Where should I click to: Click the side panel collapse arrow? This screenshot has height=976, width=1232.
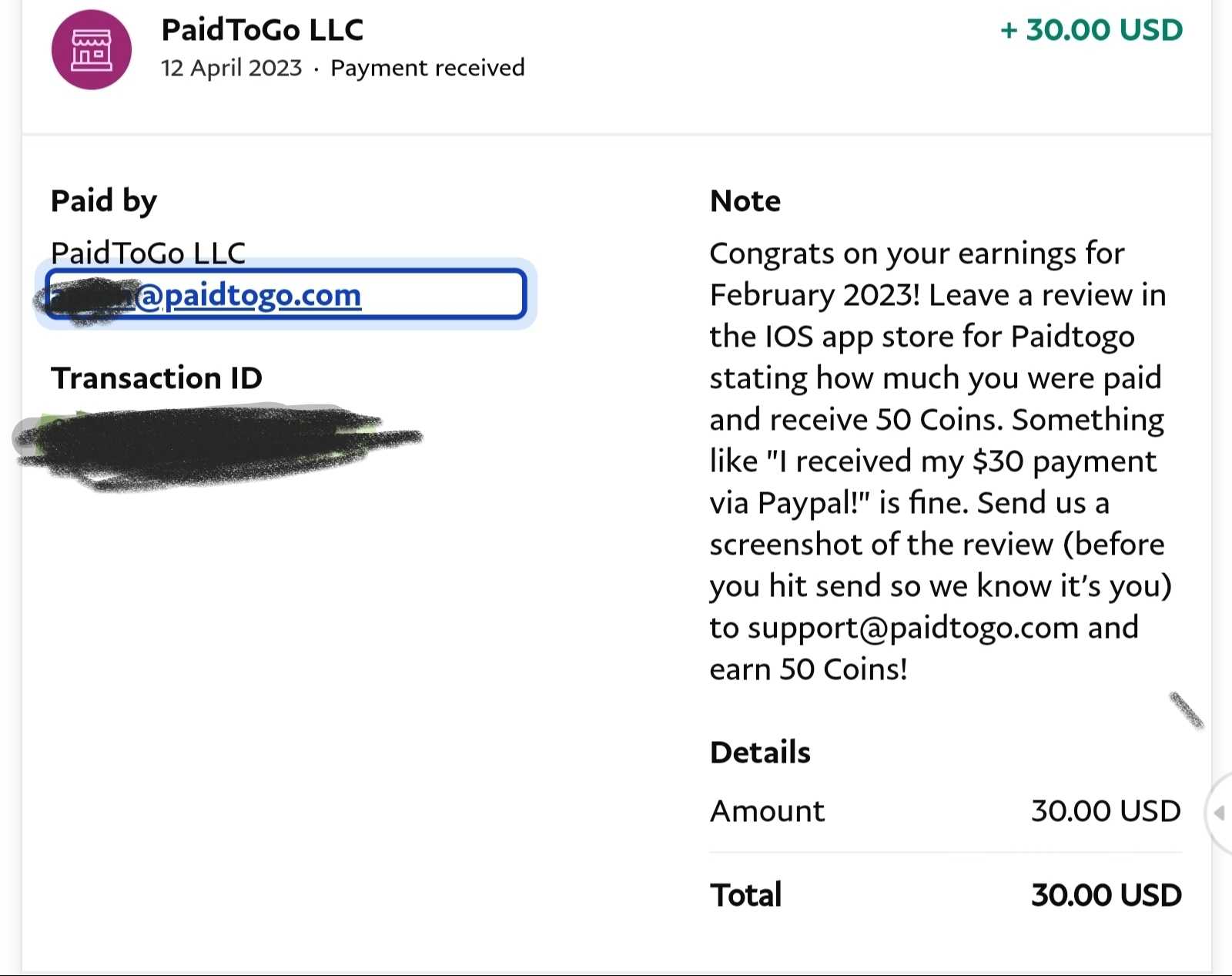[1219, 813]
